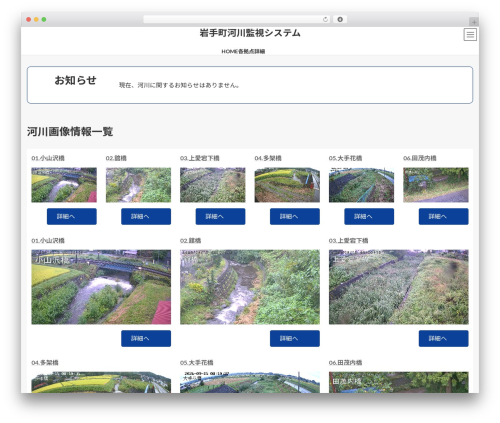The image size is (500, 423).
Task: Click the 01.小山沢橋 label above the six-row thumbnail
Action: pyautogui.click(x=48, y=158)
